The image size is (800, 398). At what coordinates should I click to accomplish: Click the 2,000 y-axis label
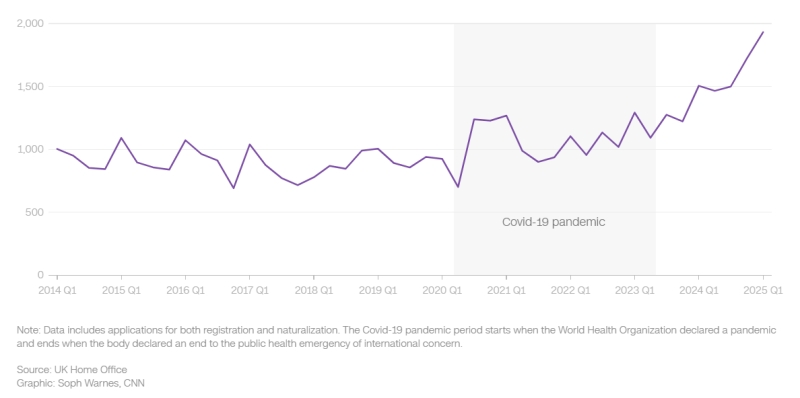point(32,23)
